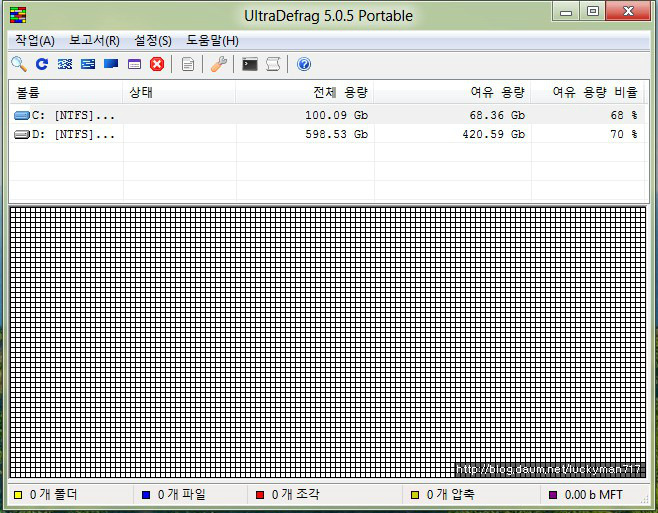Open the help question mark icon
This screenshot has width=658, height=513.
[x=304, y=64]
